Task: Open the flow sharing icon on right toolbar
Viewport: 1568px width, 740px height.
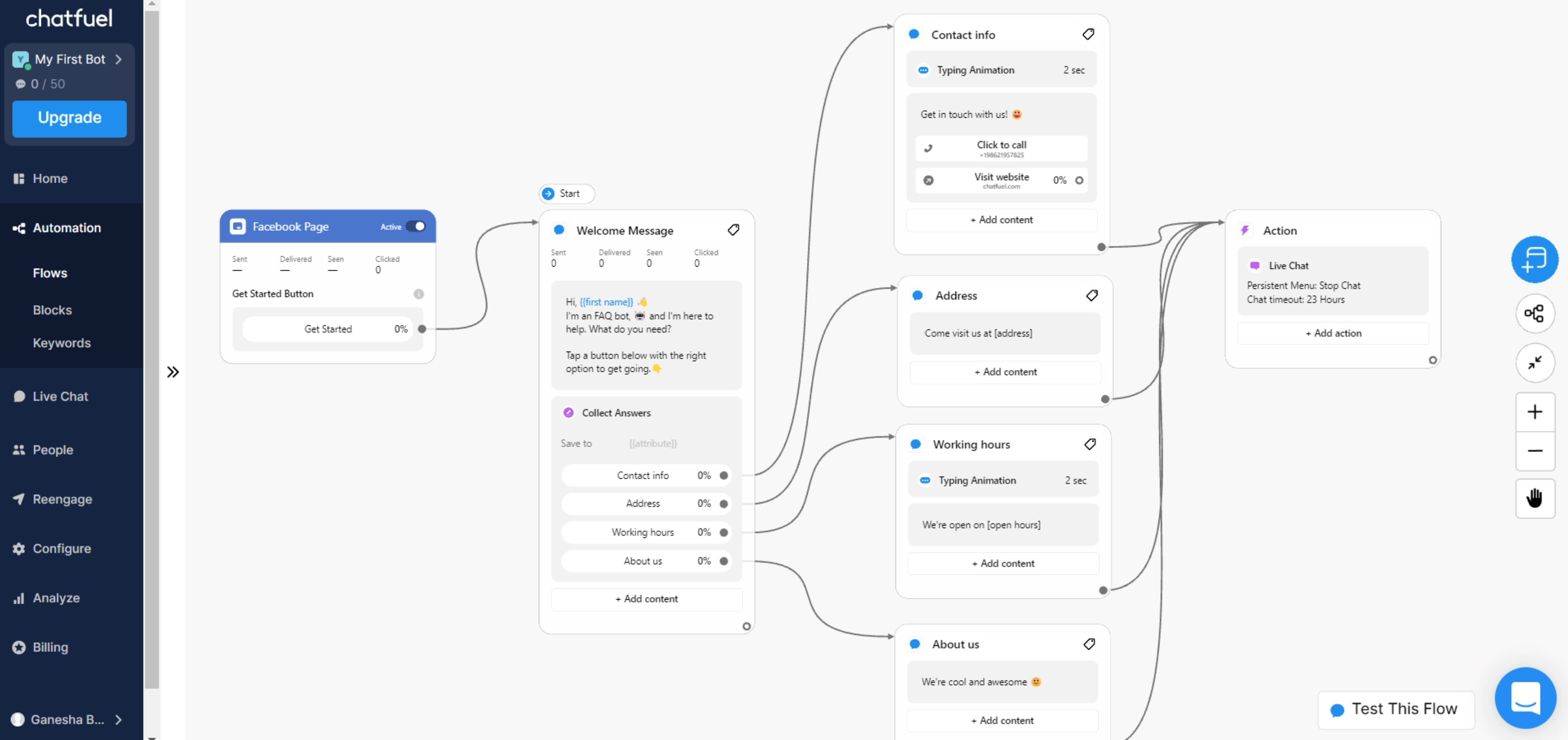Action: [x=1535, y=313]
